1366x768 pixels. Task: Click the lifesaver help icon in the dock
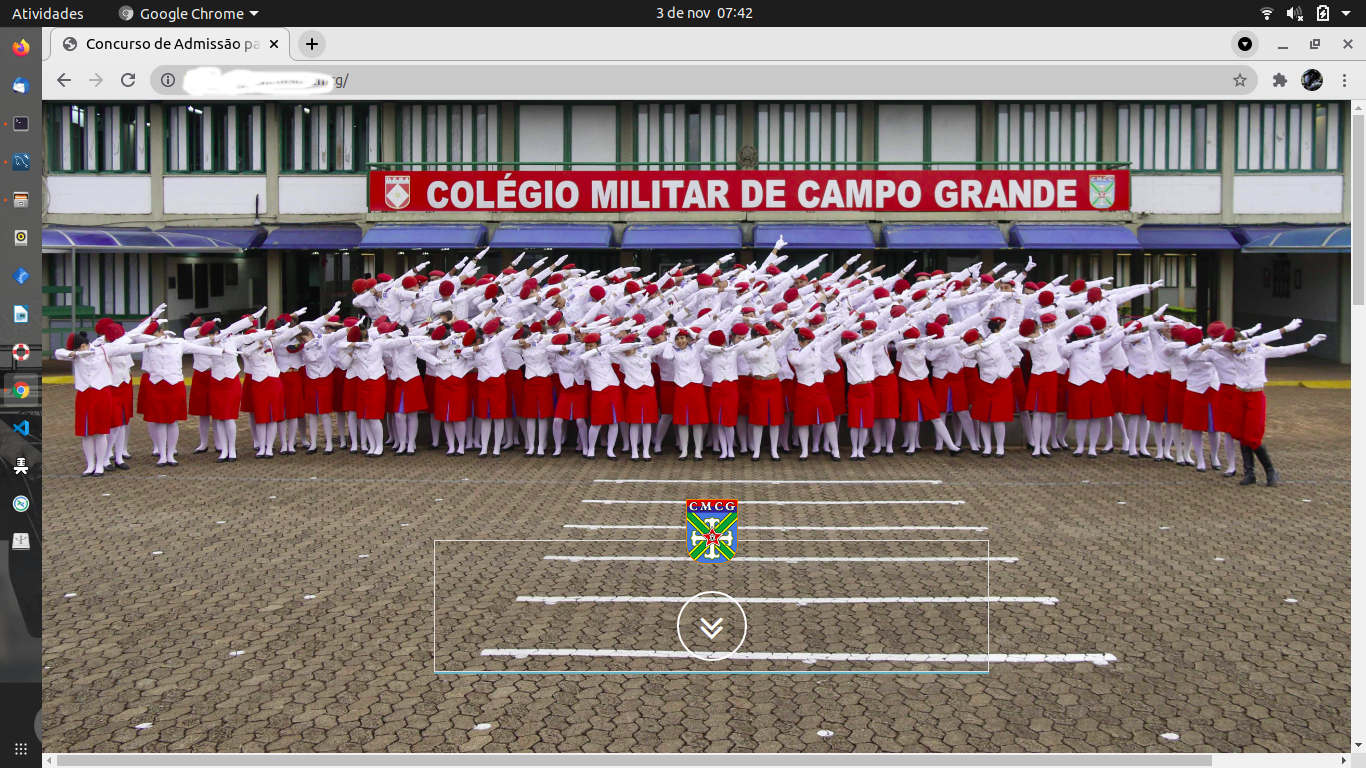point(20,352)
